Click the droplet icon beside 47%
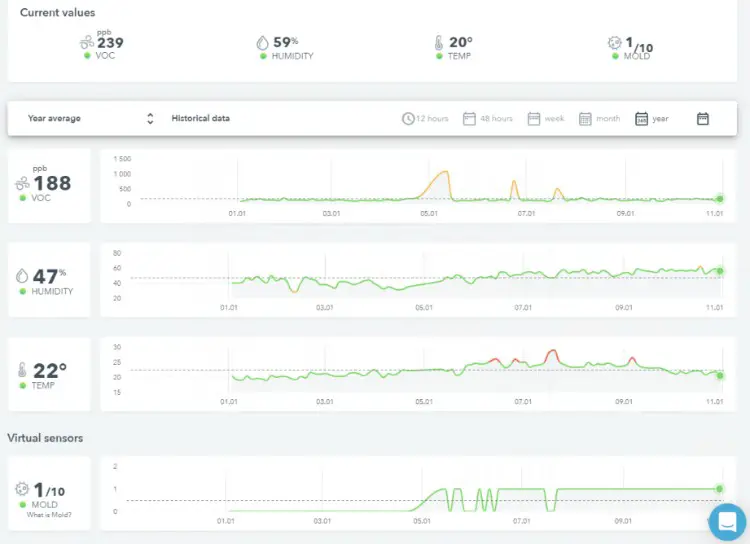 22,276
